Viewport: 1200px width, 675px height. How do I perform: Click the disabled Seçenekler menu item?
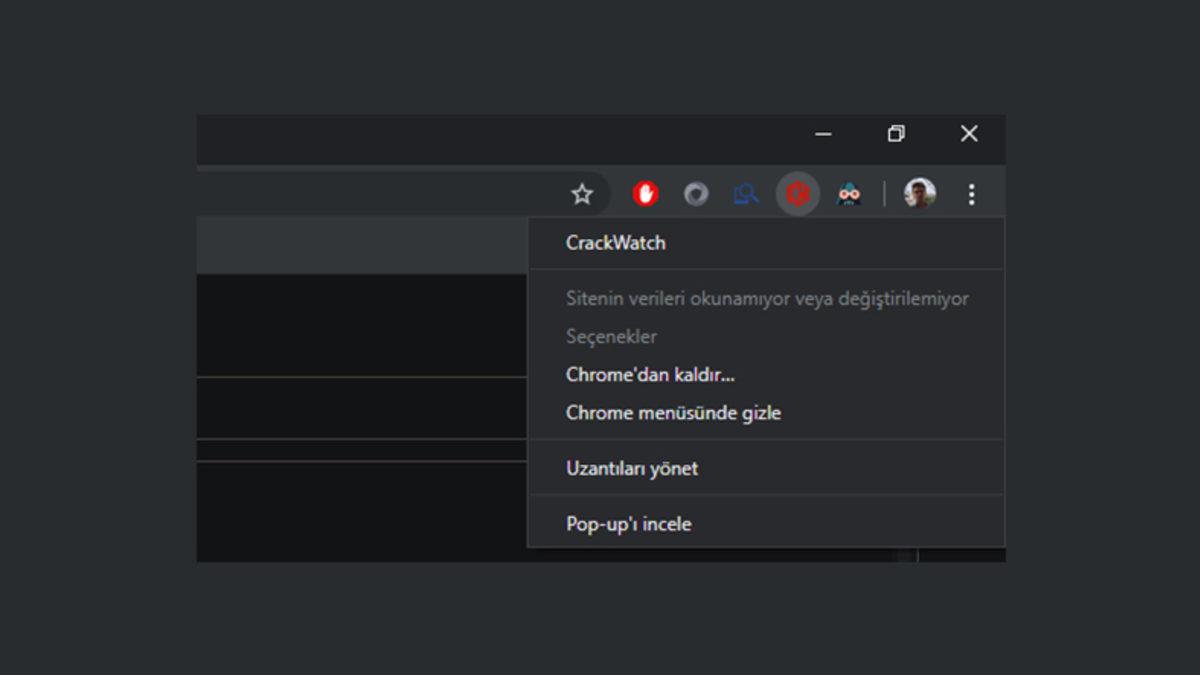point(611,337)
